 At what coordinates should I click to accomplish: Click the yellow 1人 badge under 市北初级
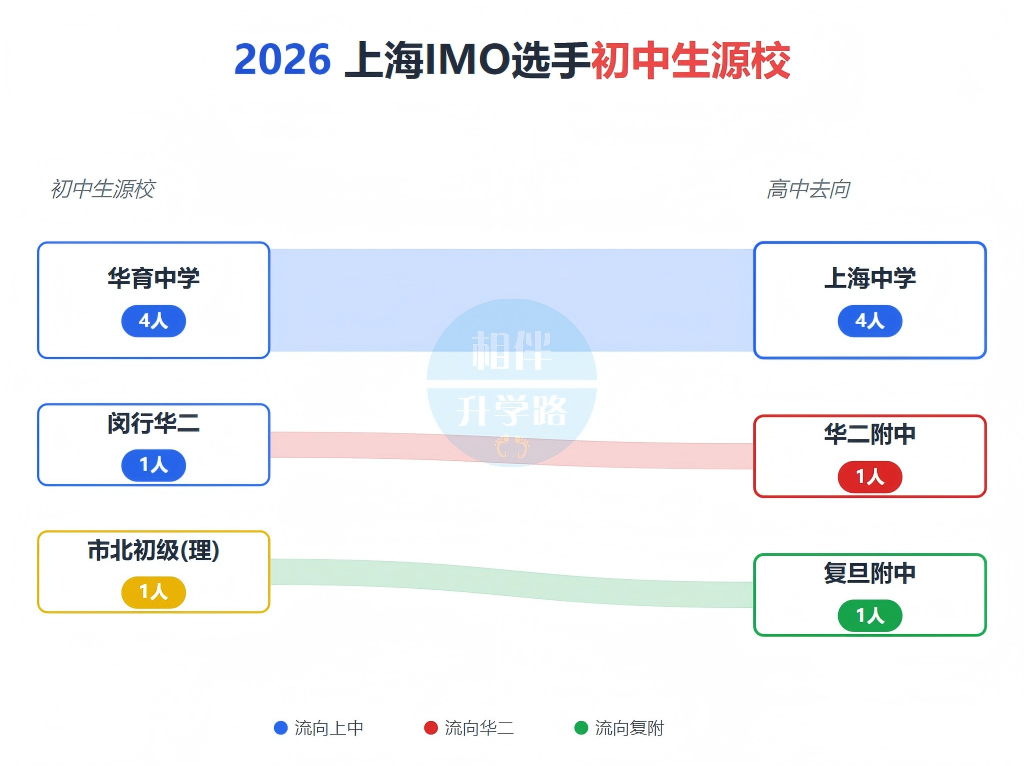tap(153, 592)
